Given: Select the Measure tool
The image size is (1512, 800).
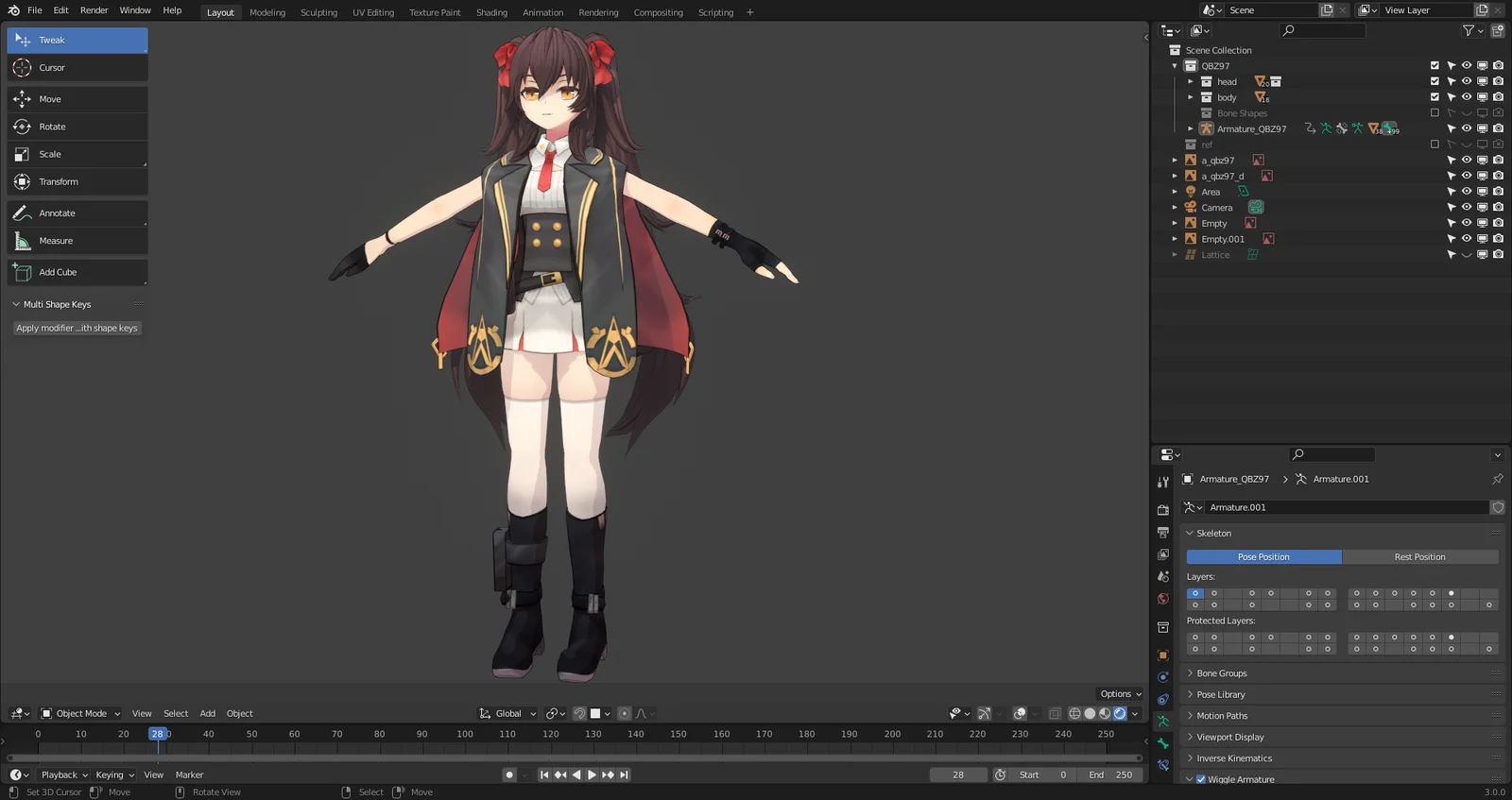Looking at the screenshot, I should (77, 241).
